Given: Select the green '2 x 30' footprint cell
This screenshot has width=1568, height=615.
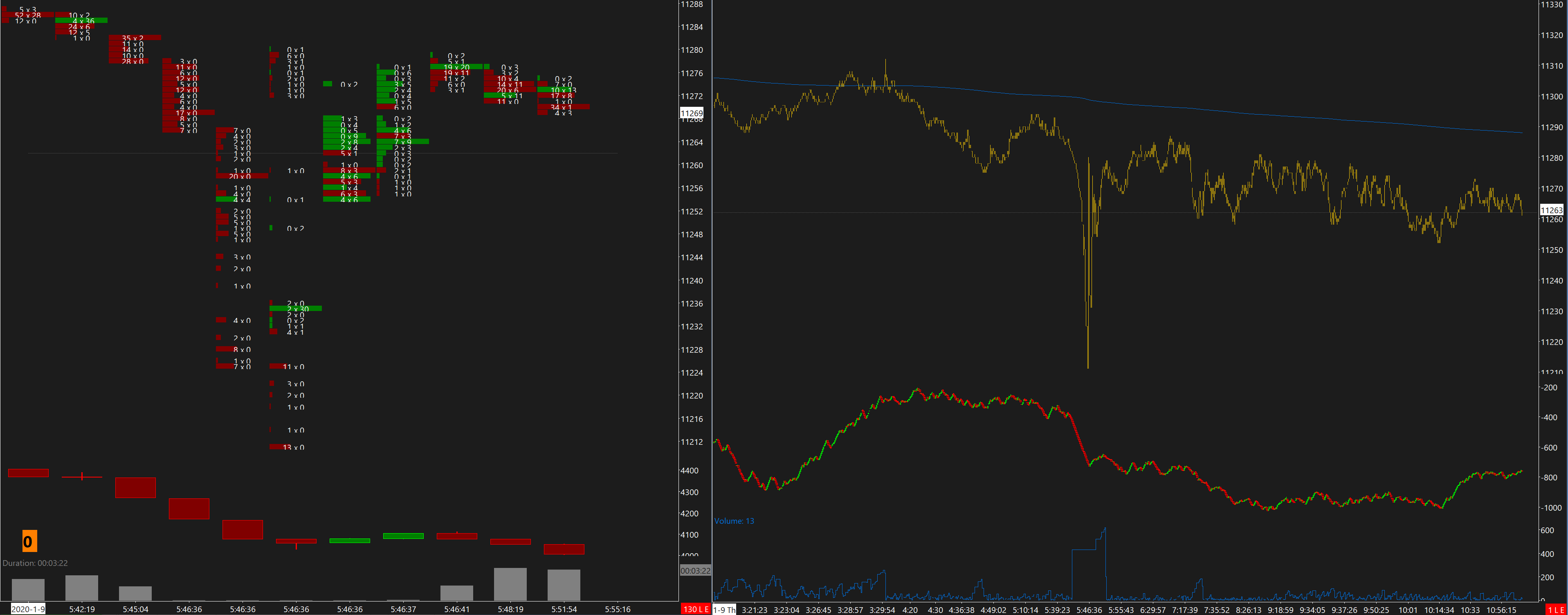Looking at the screenshot, I should click(x=295, y=309).
